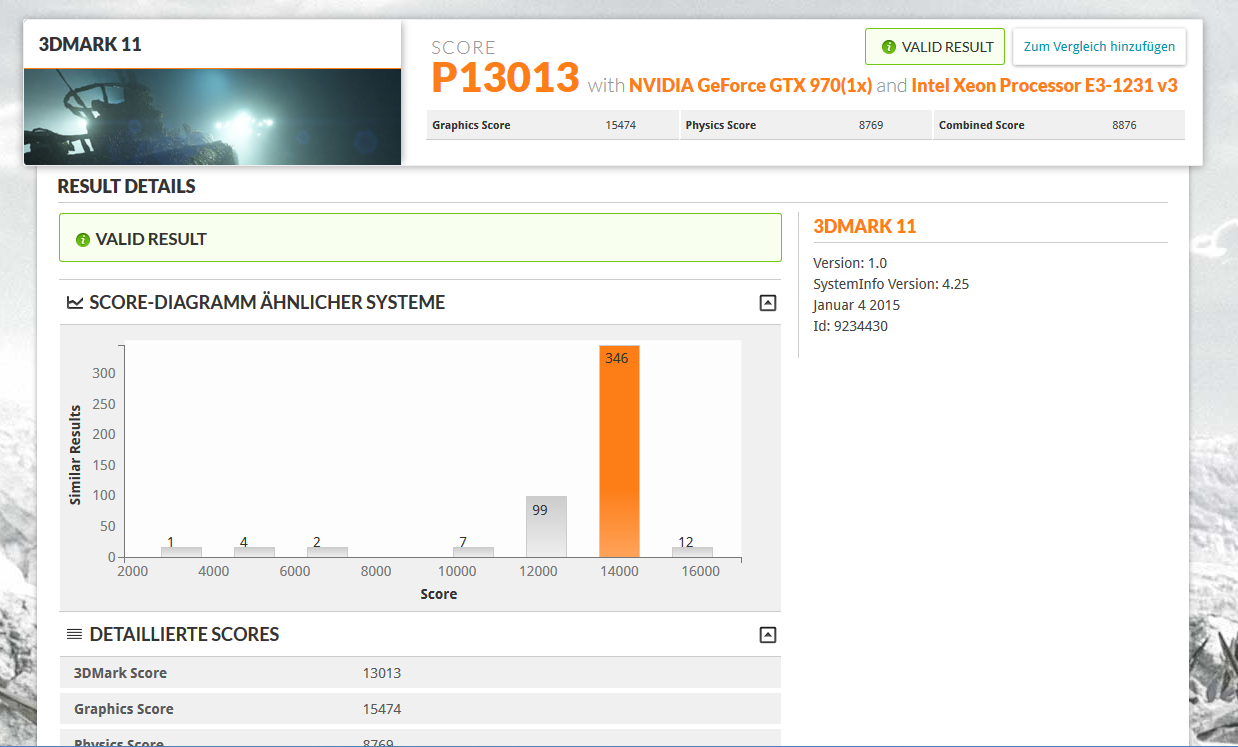Viewport: 1238px width, 747px height.
Task: Click the chart icon beside Score-Diagramm heading
Action: [x=75, y=303]
